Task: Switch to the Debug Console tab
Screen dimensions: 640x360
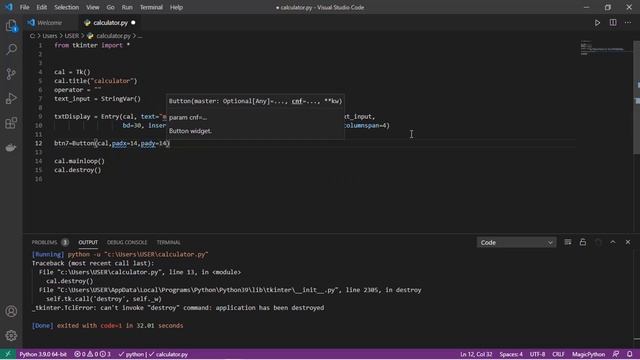Action: tap(127, 242)
